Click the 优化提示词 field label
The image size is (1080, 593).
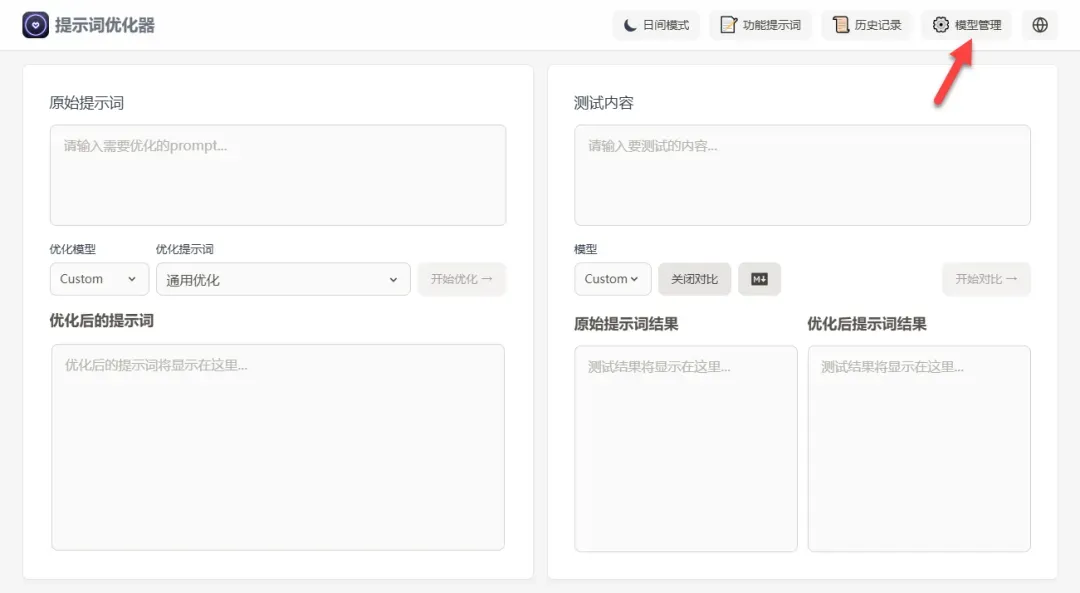pyautogui.click(x=185, y=249)
